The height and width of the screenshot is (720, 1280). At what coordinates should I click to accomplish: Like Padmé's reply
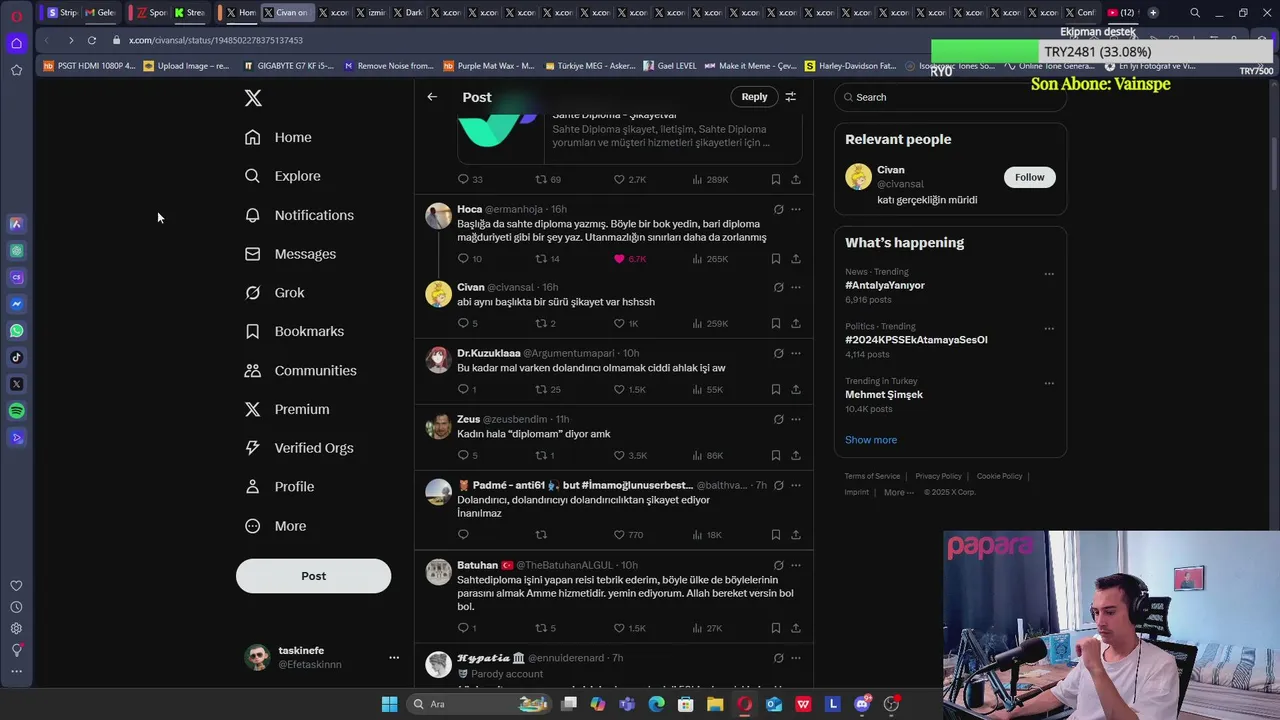tap(619, 535)
